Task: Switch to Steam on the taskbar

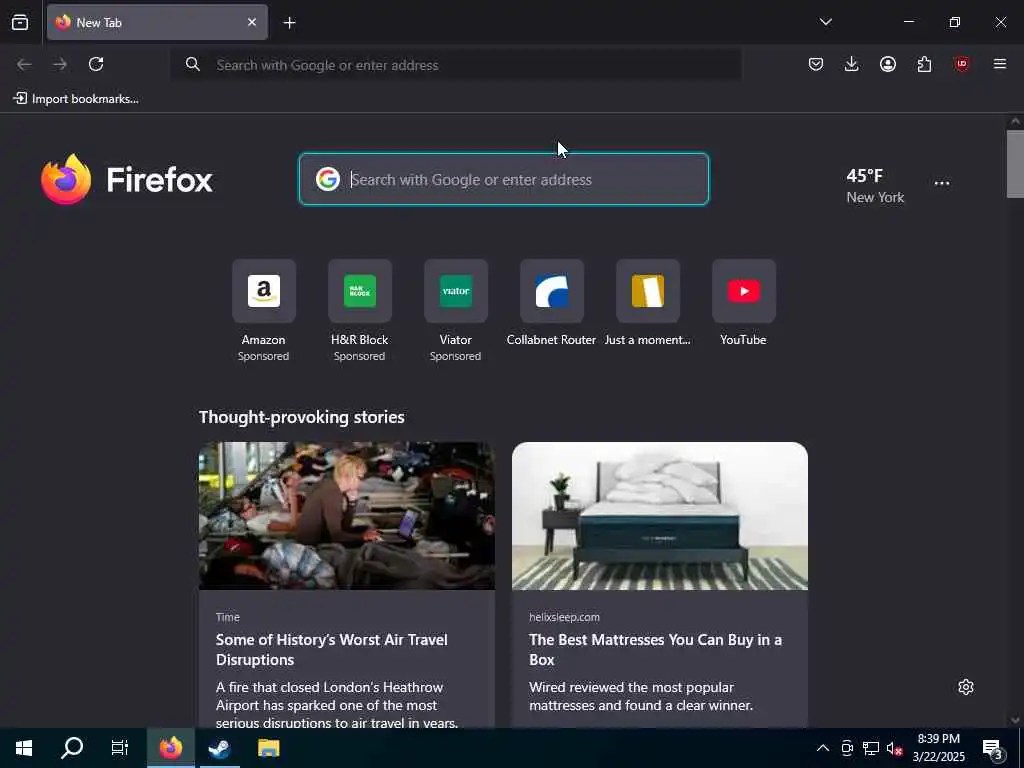Action: (219, 748)
